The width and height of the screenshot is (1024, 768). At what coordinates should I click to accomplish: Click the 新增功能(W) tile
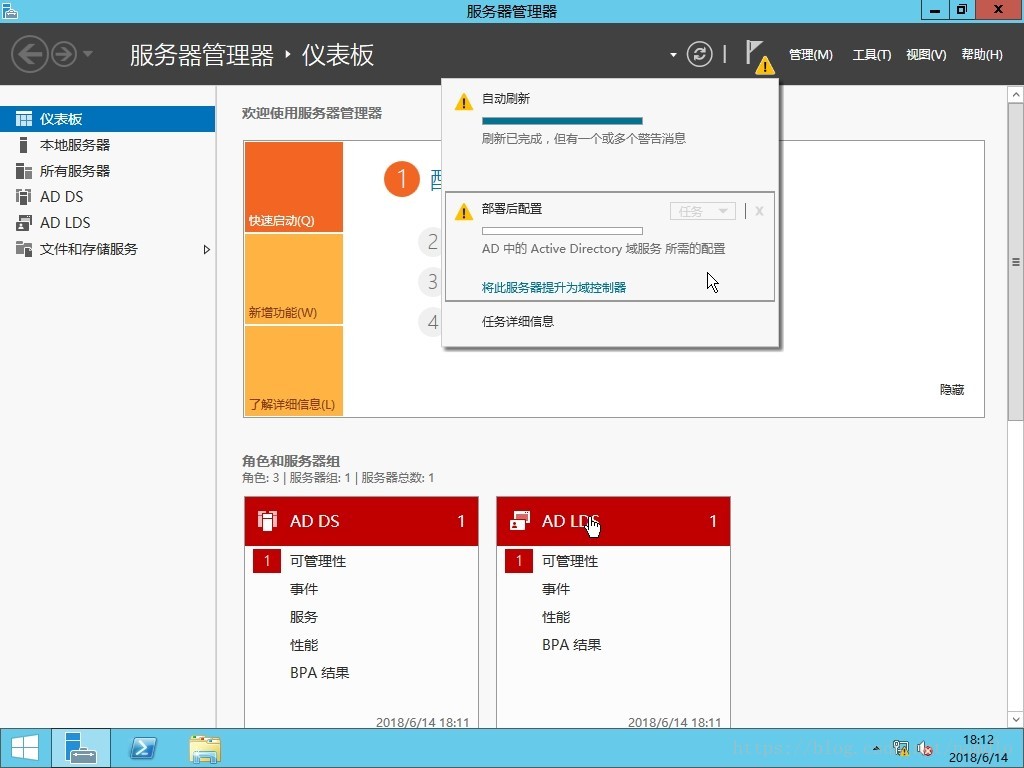point(294,279)
